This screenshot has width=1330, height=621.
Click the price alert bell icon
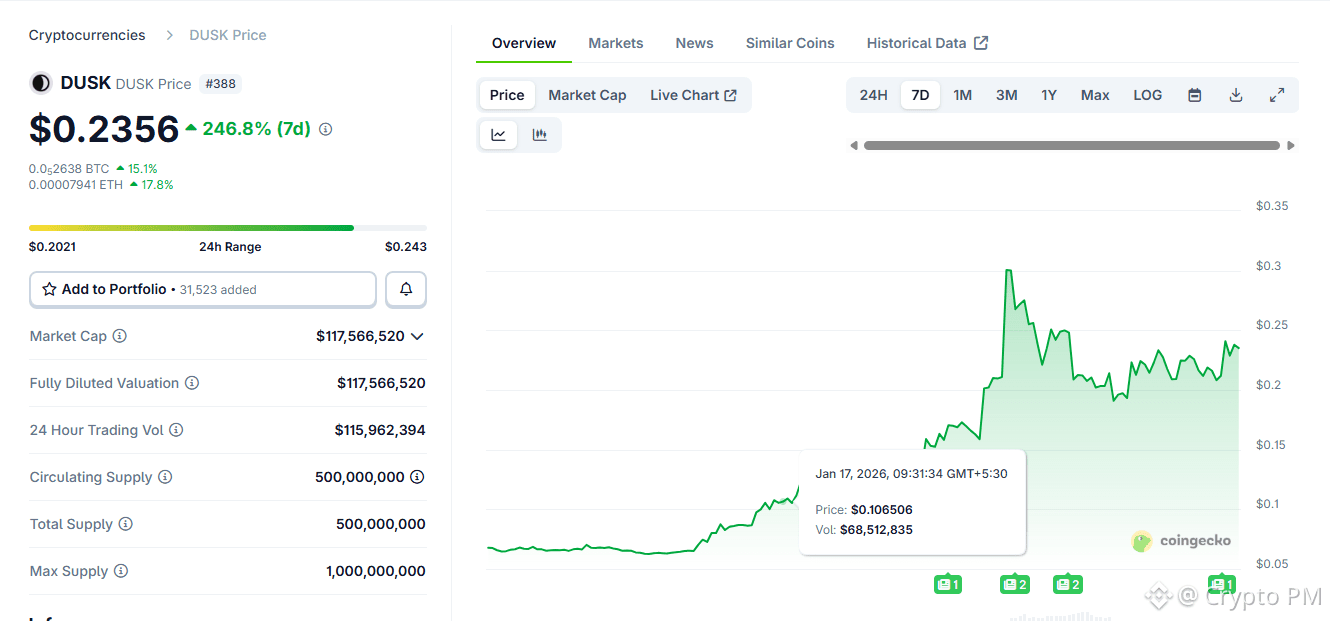tap(406, 289)
